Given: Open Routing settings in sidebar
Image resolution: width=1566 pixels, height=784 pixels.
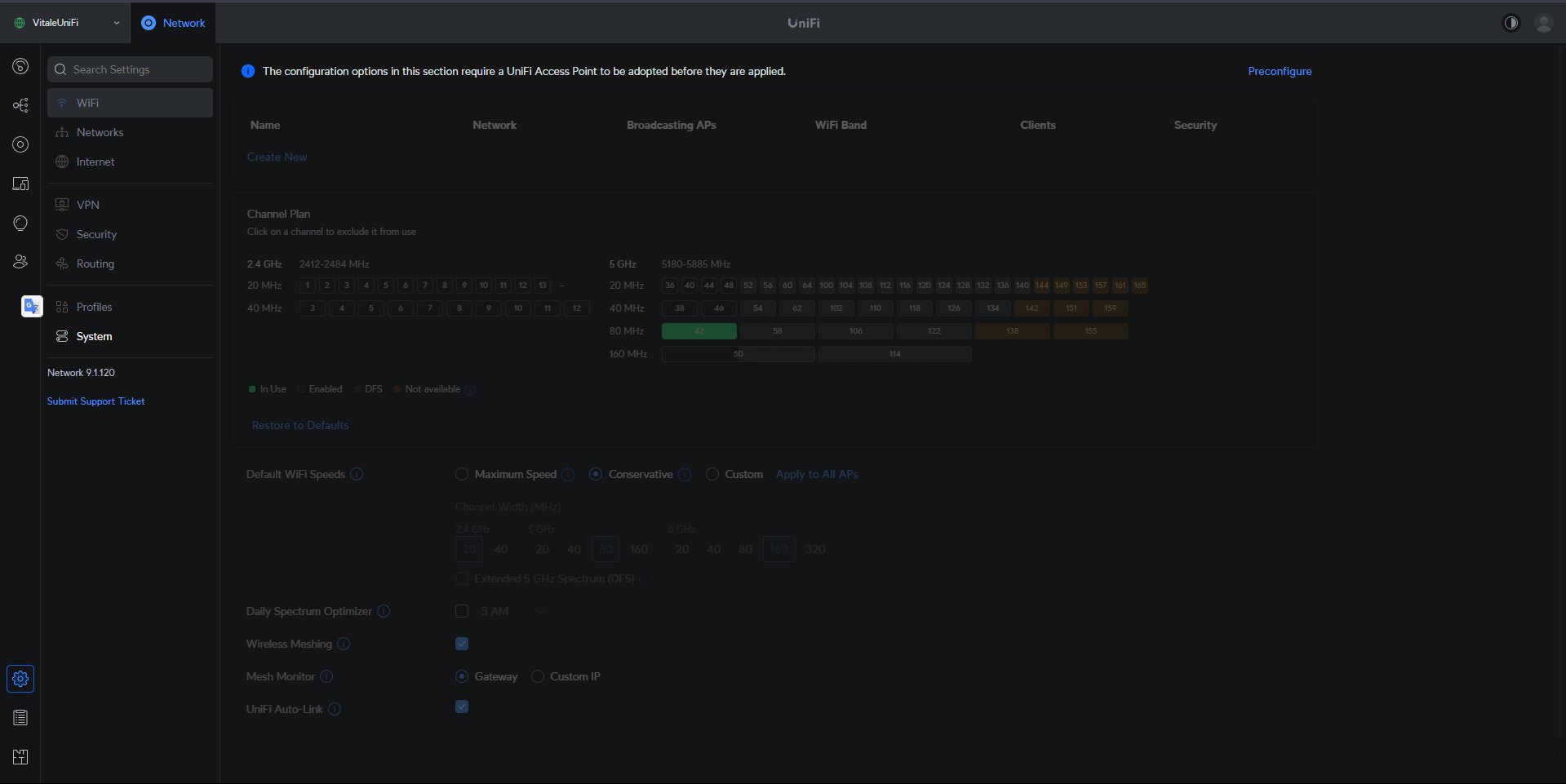Looking at the screenshot, I should 130,264.
